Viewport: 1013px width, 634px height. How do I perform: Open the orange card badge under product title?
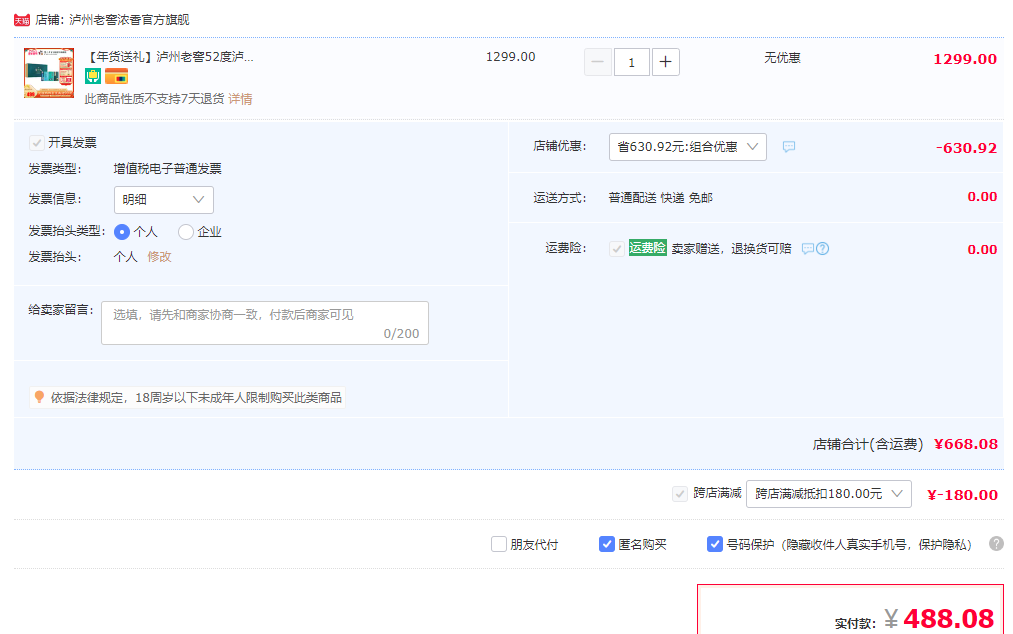click(x=116, y=76)
